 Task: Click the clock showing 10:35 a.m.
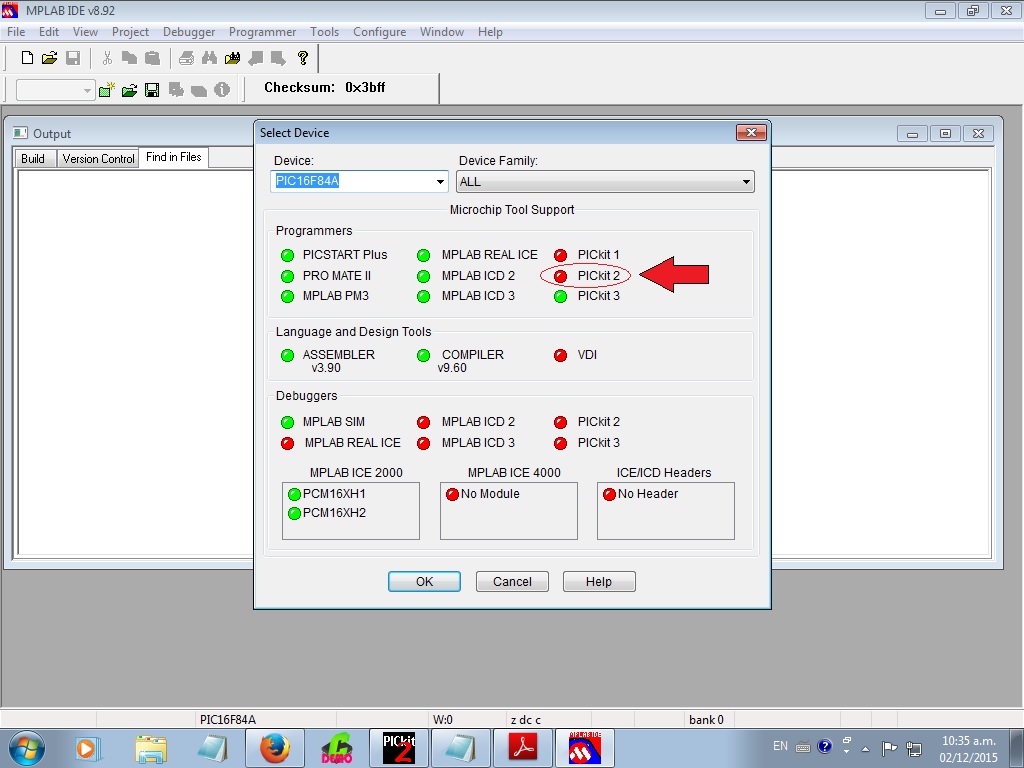click(x=968, y=741)
